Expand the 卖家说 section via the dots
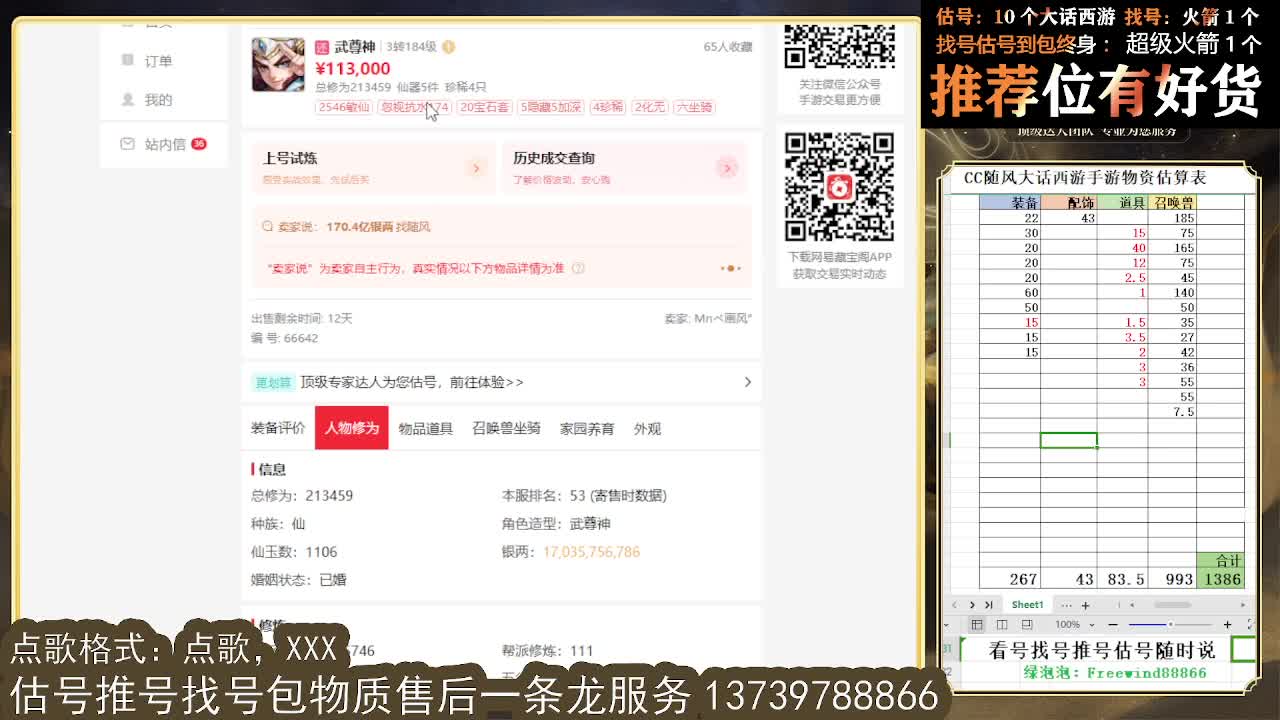Image resolution: width=1280 pixels, height=720 pixels. [730, 268]
